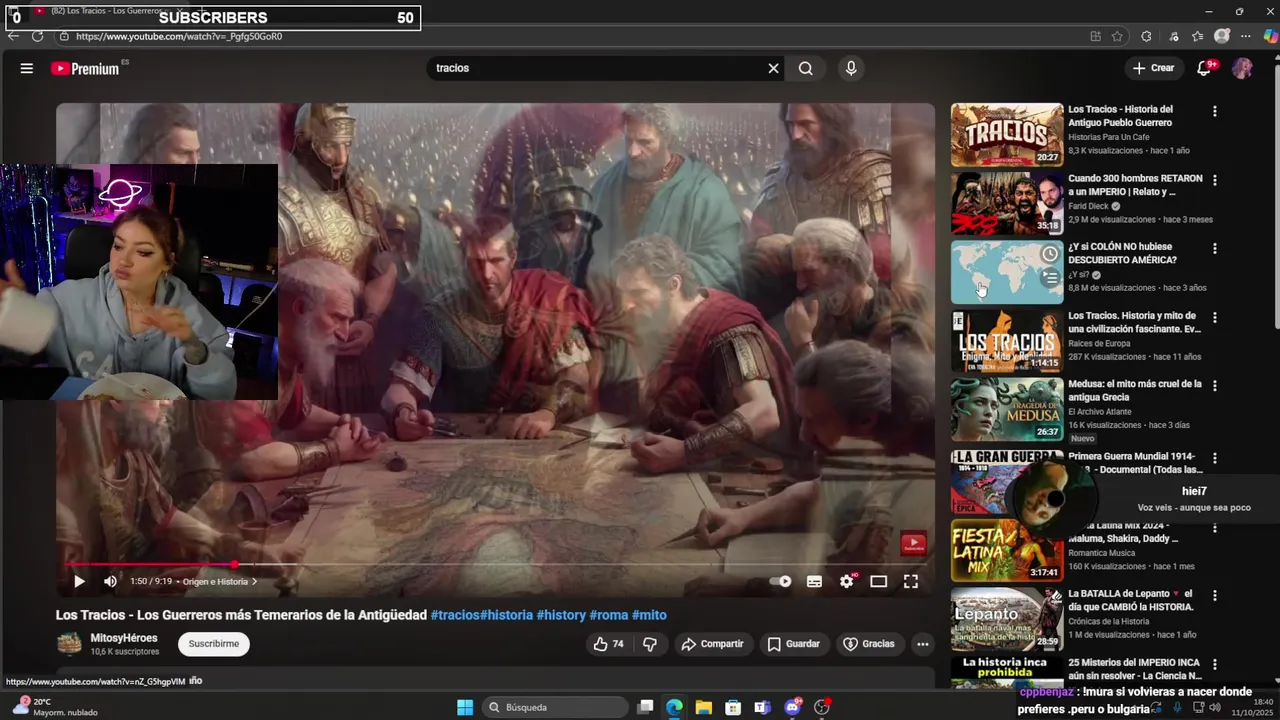Run search with the magnifying glass icon
The width and height of the screenshot is (1280, 720).
(806, 68)
